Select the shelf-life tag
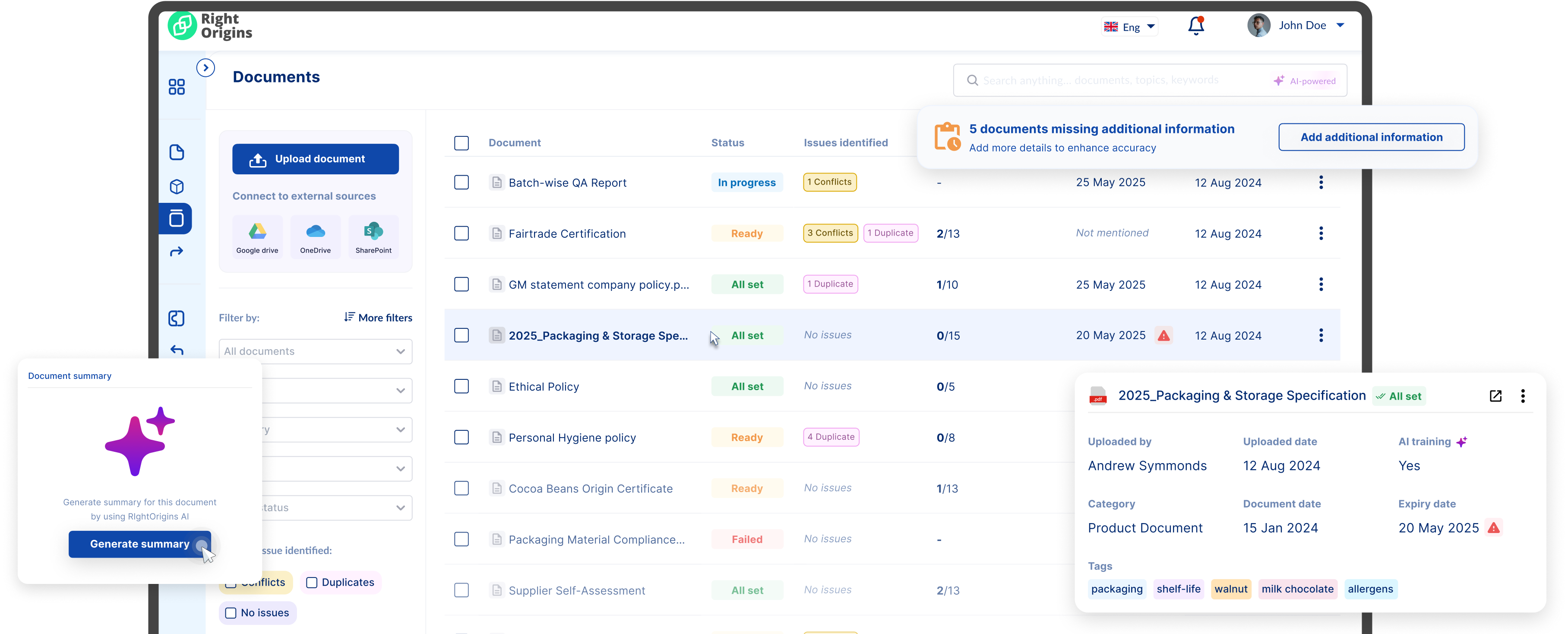Image resolution: width=1568 pixels, height=634 pixels. 1179,589
